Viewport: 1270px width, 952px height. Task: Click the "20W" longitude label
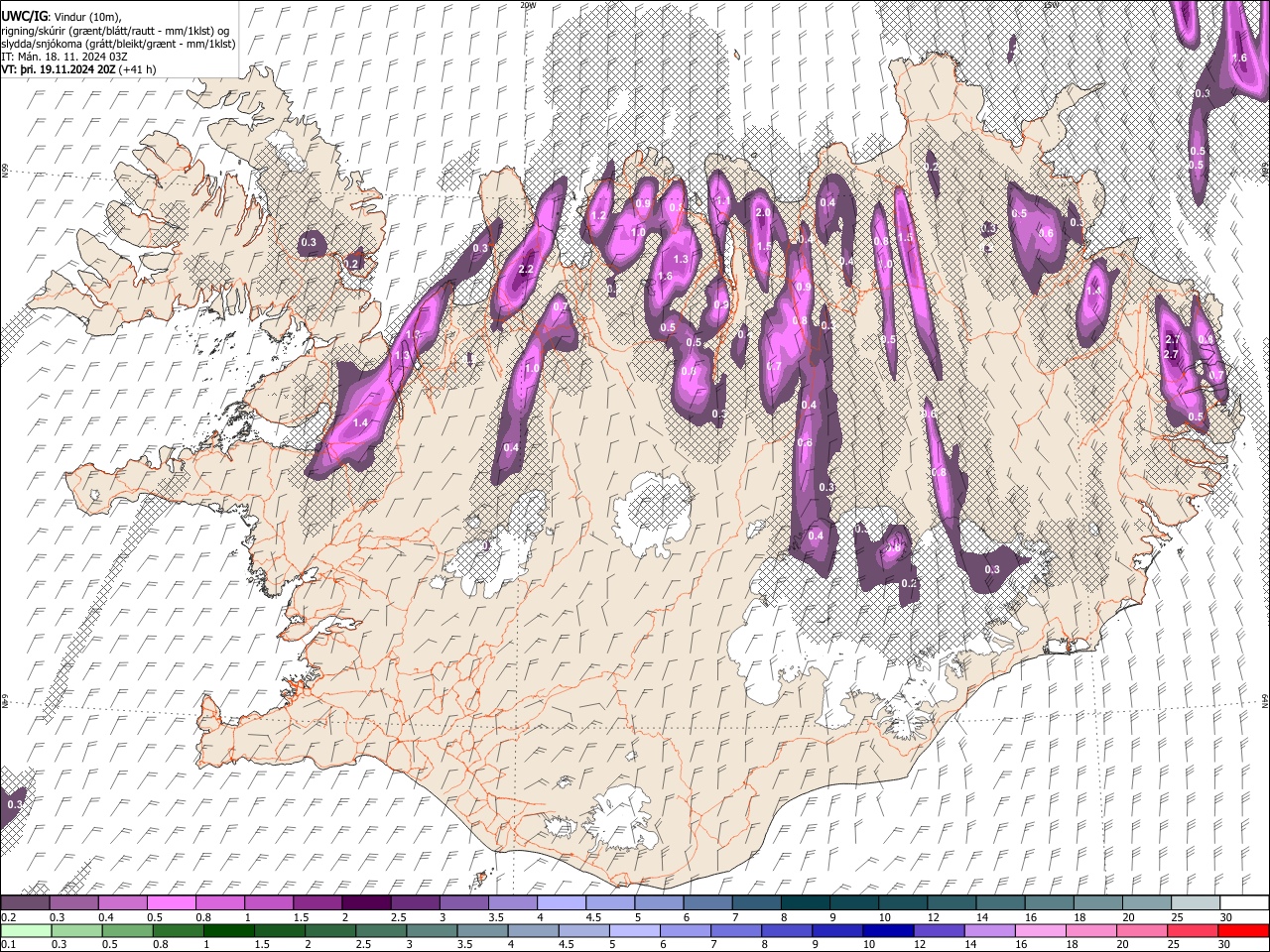pos(528,5)
